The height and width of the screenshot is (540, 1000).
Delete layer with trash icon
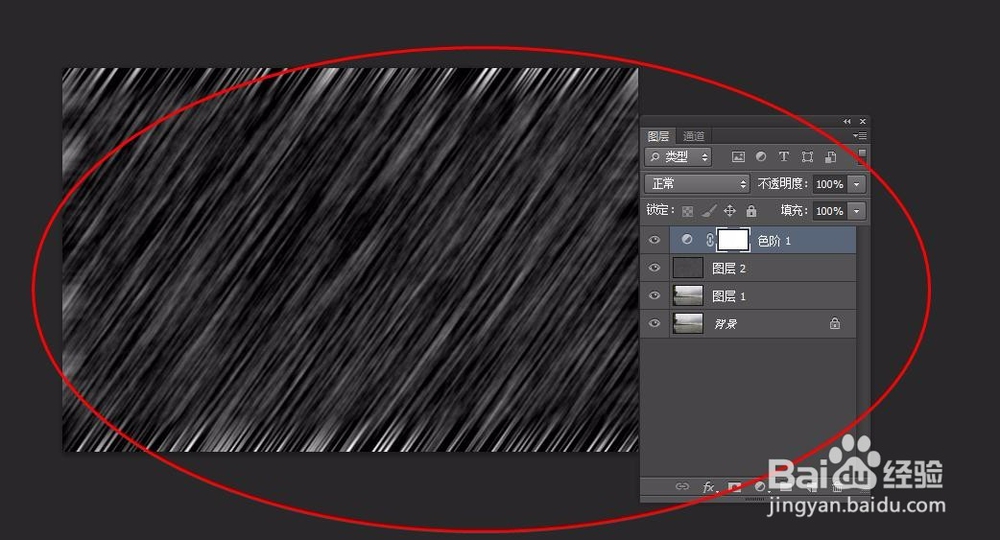(838, 487)
